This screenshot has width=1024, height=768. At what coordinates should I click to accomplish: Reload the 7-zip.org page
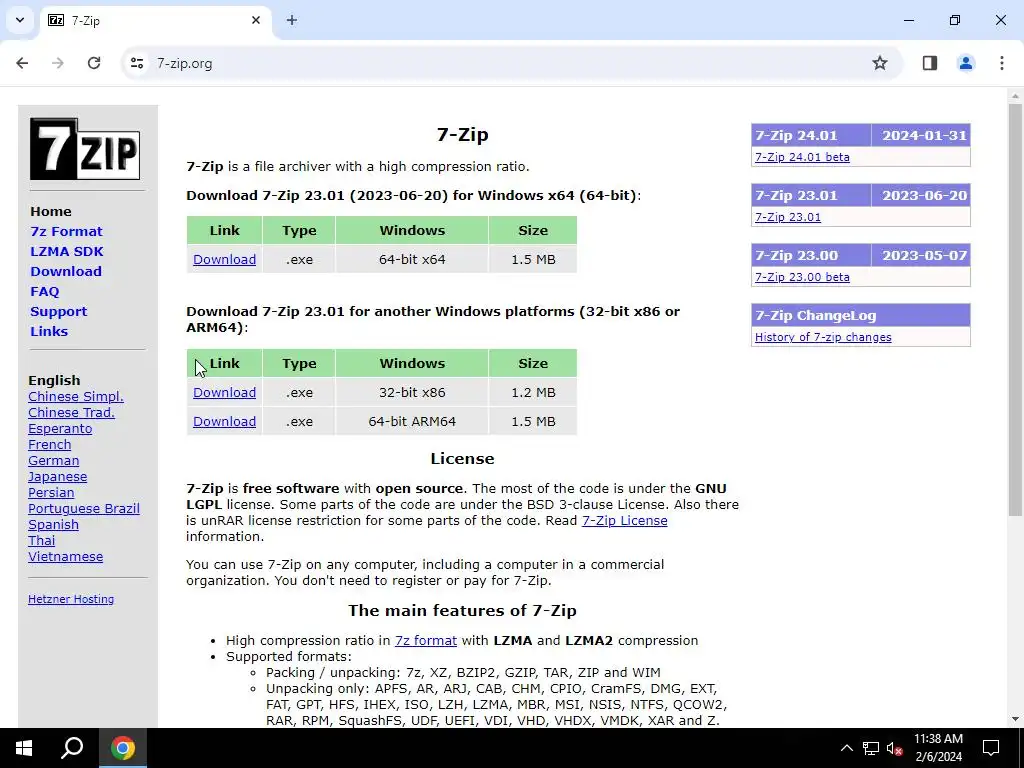(94, 63)
